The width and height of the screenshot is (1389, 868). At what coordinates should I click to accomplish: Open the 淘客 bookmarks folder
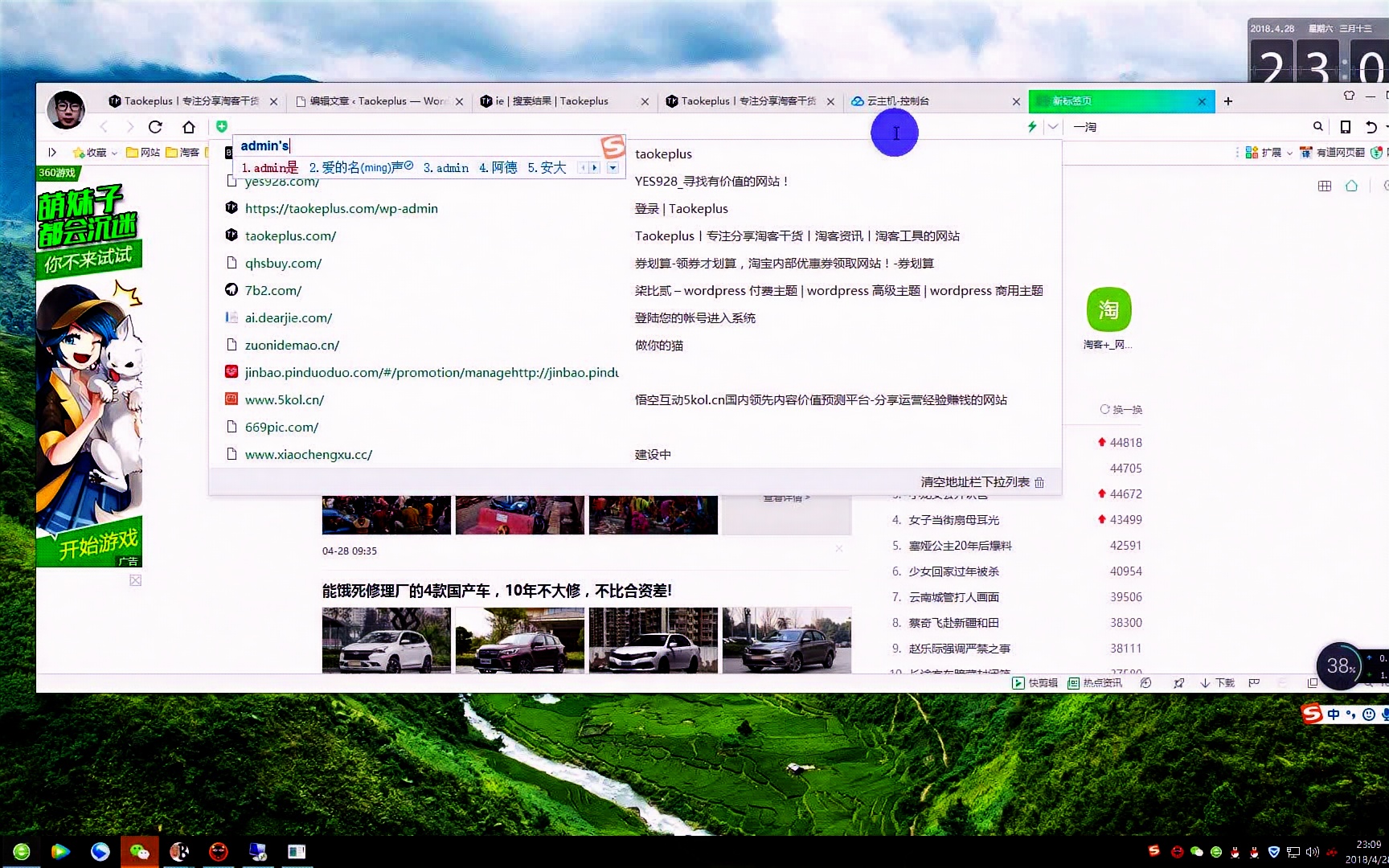(x=182, y=153)
